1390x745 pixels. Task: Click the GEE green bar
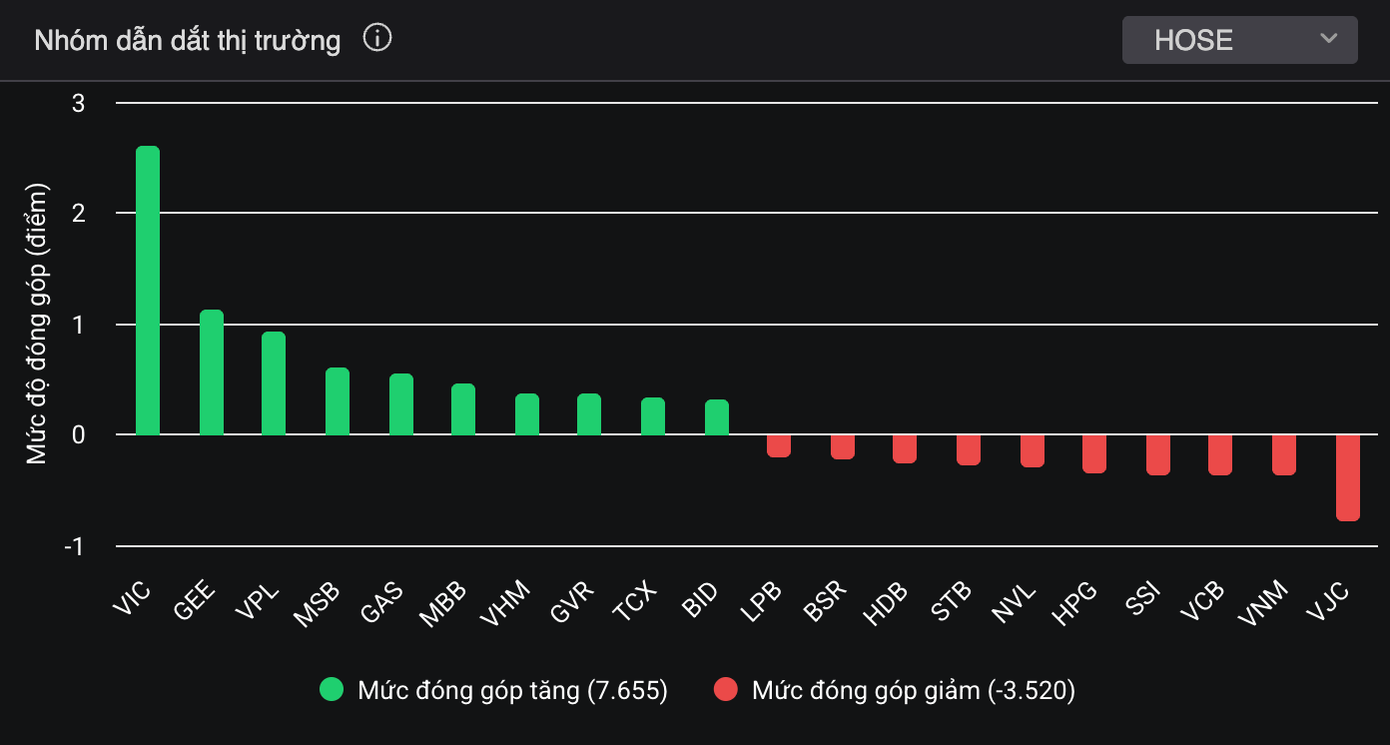click(x=211, y=373)
